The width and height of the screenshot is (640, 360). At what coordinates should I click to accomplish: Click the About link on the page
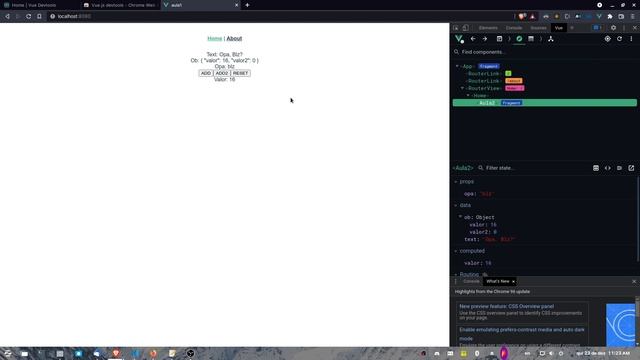pyautogui.click(x=234, y=38)
